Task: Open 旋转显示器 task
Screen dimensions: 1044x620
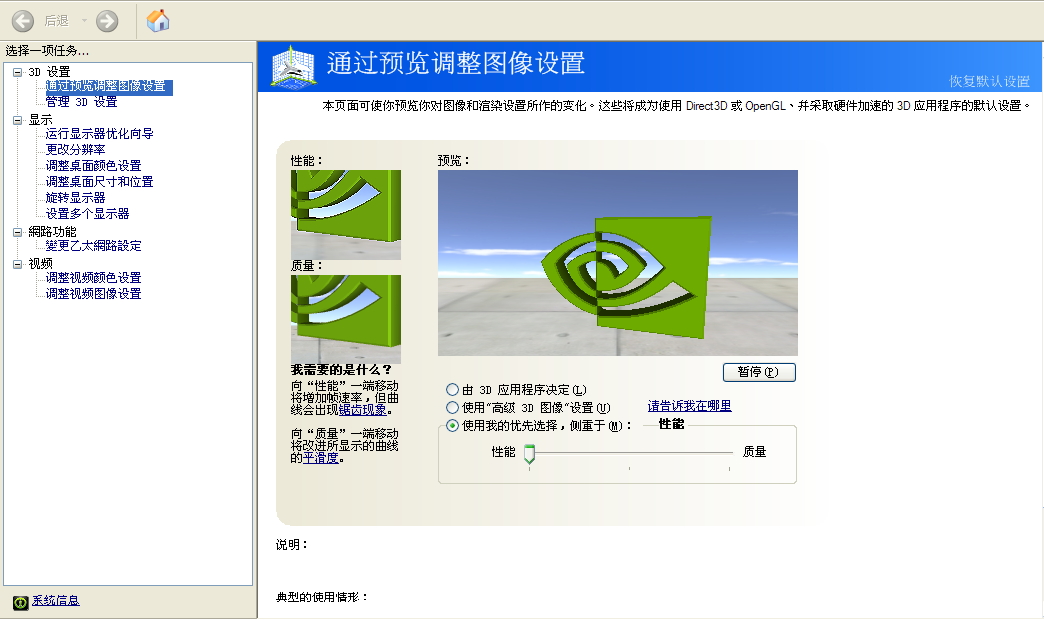Action: pos(75,198)
